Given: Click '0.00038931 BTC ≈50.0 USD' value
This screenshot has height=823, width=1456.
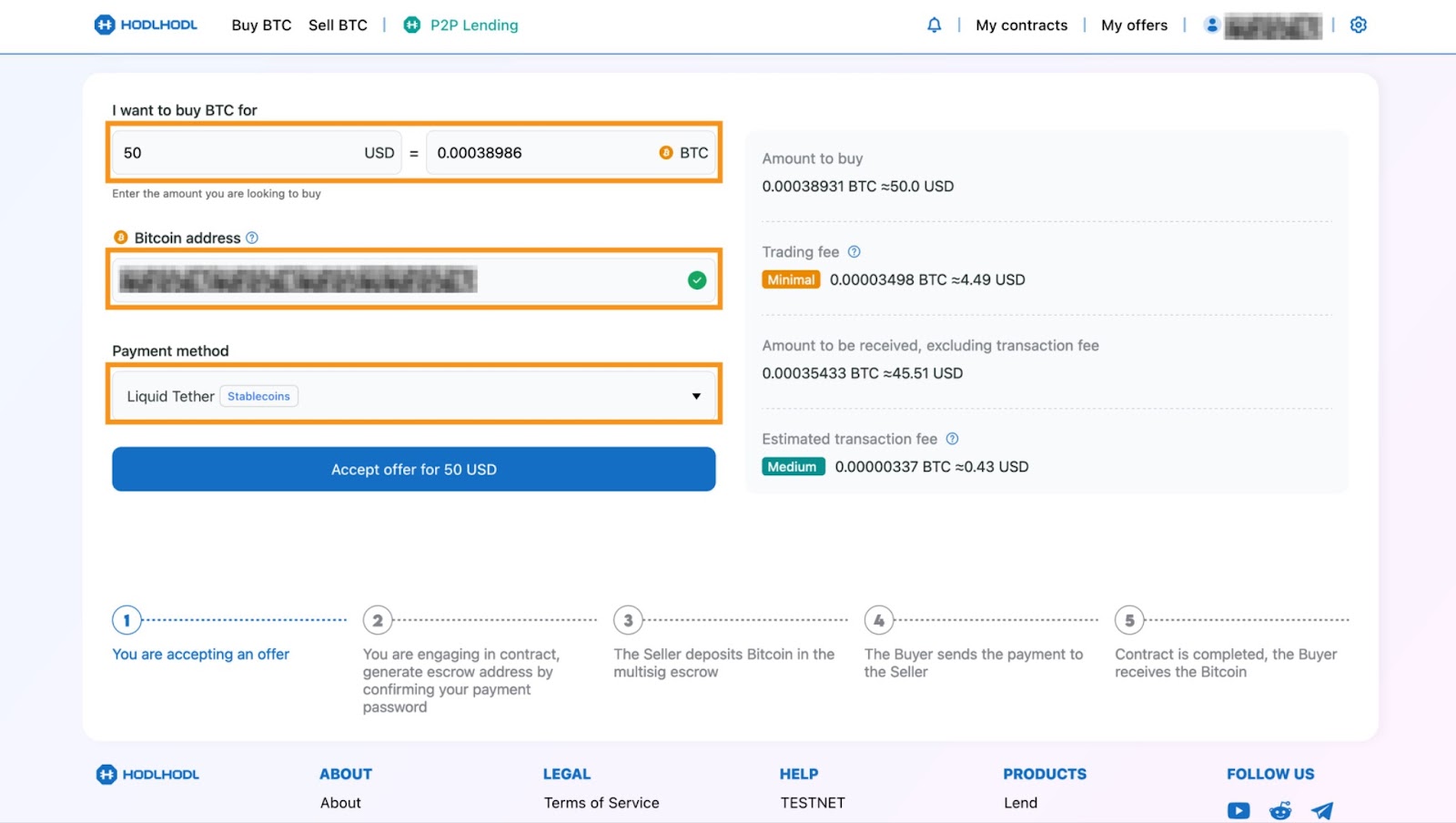Looking at the screenshot, I should (x=858, y=187).
